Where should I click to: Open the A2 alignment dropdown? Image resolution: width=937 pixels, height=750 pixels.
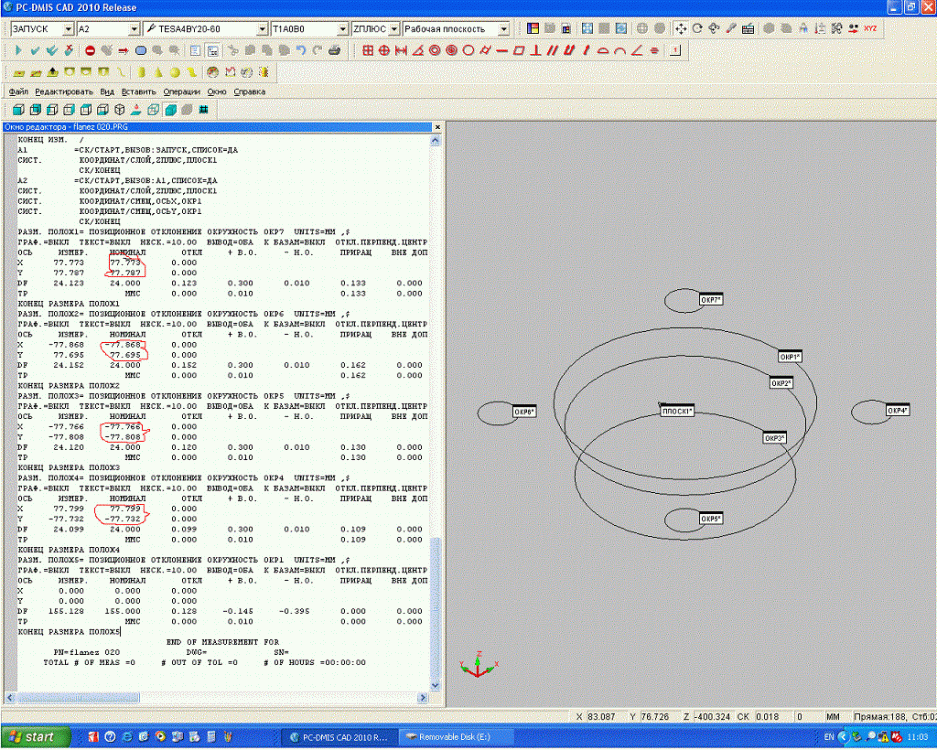134,29
